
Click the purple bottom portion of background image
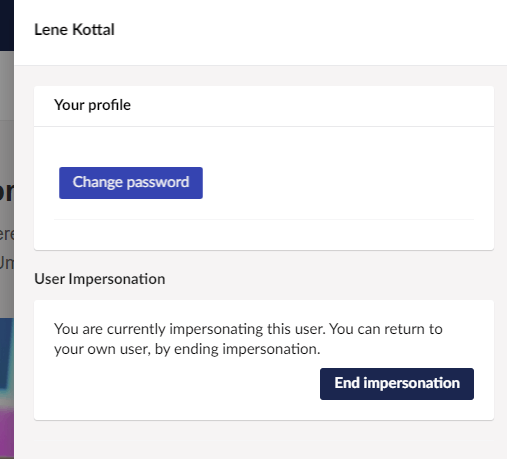7,433
